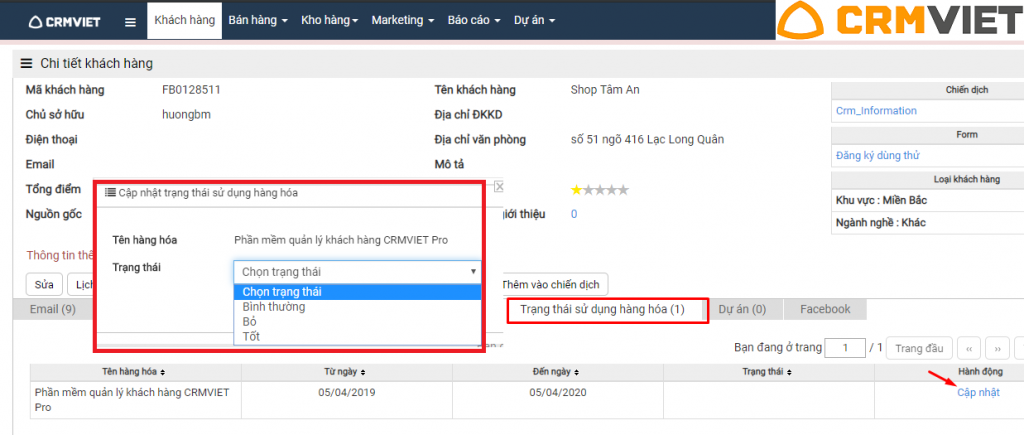1024x435 pixels.
Task: Switch to the Email (9) tab
Action: 53,309
